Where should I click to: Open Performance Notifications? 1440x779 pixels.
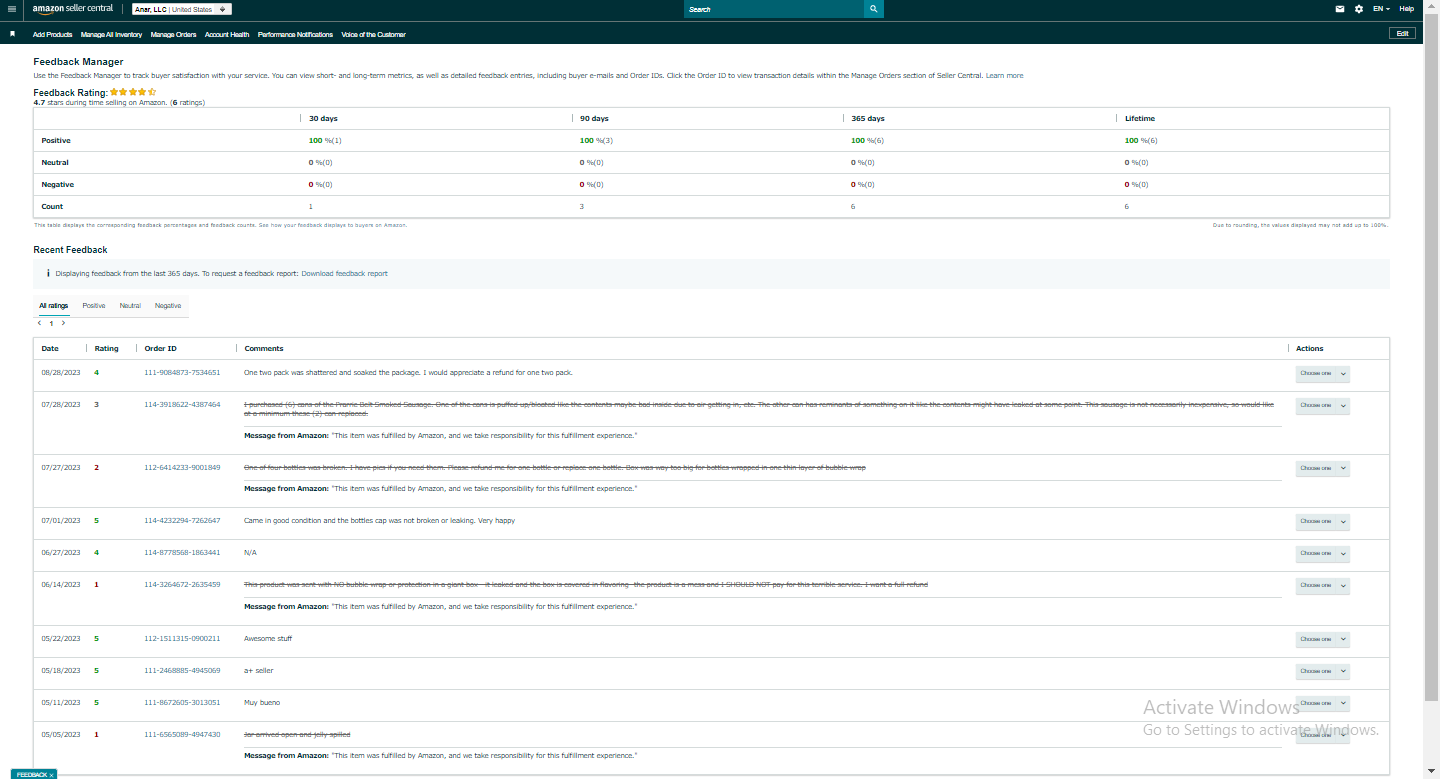[295, 35]
